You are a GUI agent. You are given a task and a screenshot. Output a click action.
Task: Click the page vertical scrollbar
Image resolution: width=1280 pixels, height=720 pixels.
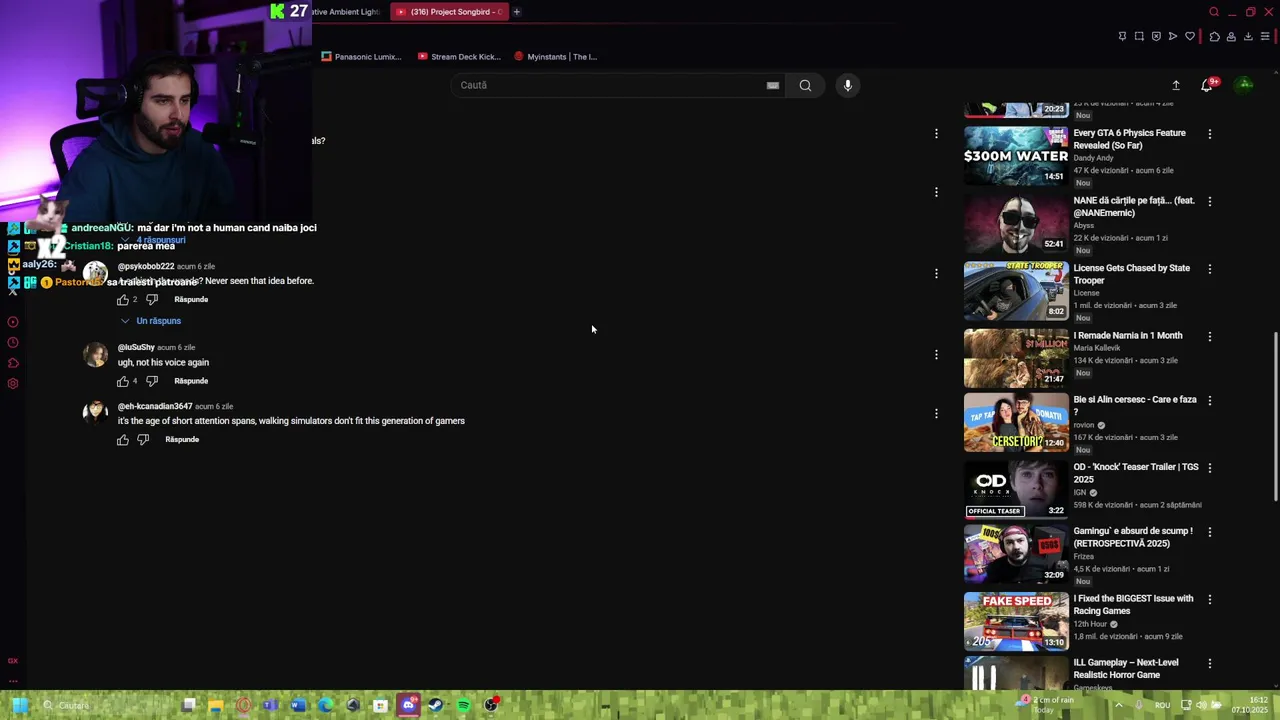tap(1275, 418)
